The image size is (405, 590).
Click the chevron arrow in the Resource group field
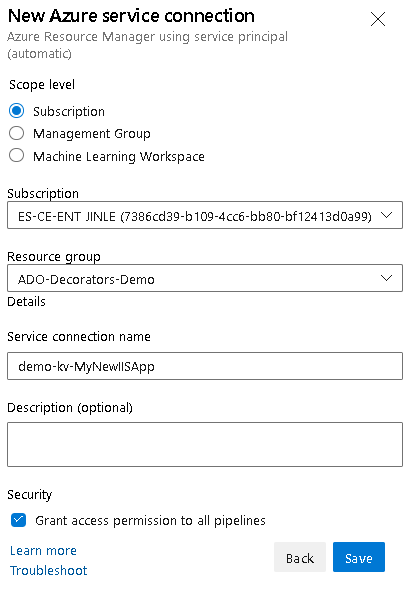(x=387, y=278)
